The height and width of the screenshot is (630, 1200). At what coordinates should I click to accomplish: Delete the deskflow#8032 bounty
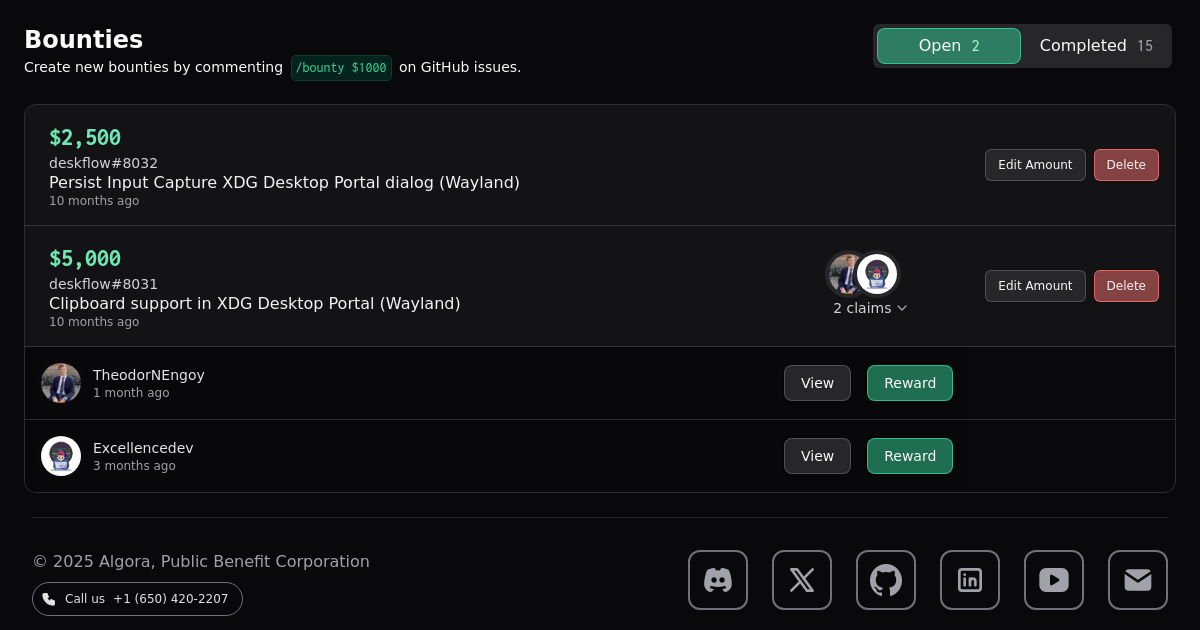1125,165
